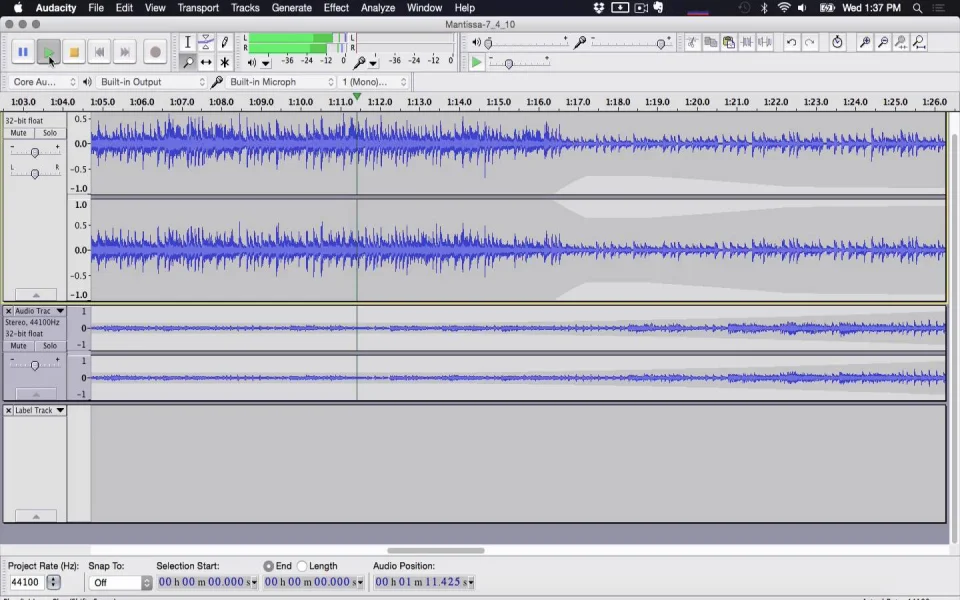Open the Generate menu
This screenshot has height=600, width=960.
tap(291, 8)
